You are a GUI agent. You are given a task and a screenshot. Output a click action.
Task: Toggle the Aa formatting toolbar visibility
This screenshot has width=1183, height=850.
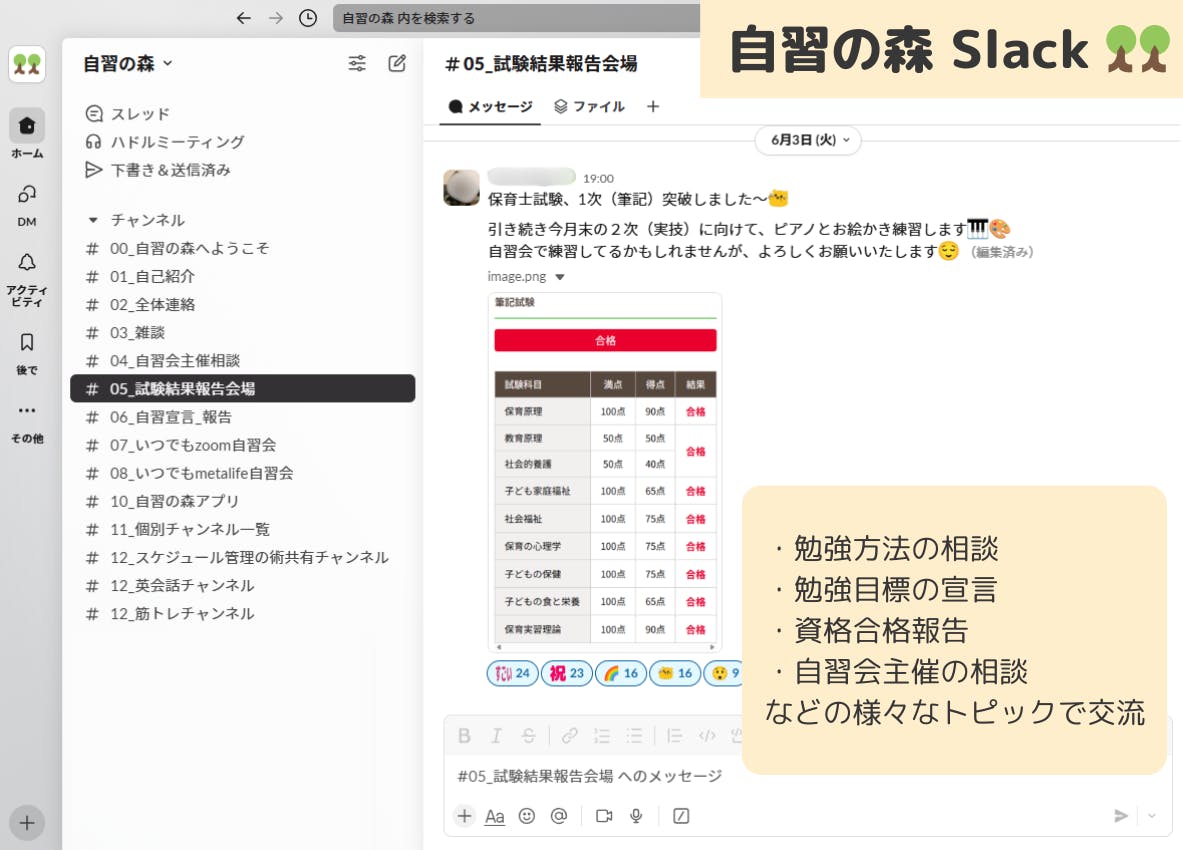point(495,816)
